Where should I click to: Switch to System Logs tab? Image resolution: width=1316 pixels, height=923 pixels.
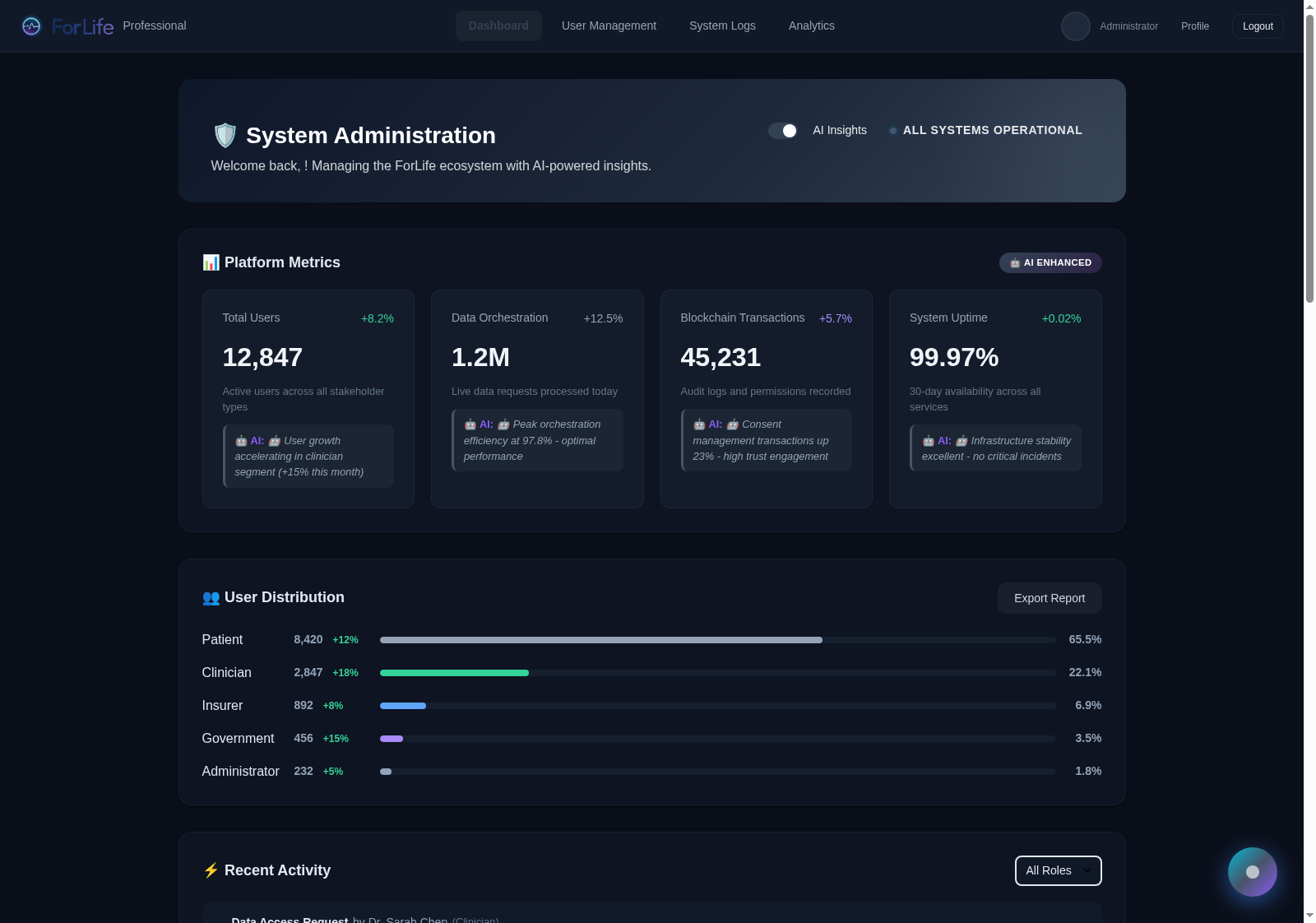pyautogui.click(x=722, y=26)
